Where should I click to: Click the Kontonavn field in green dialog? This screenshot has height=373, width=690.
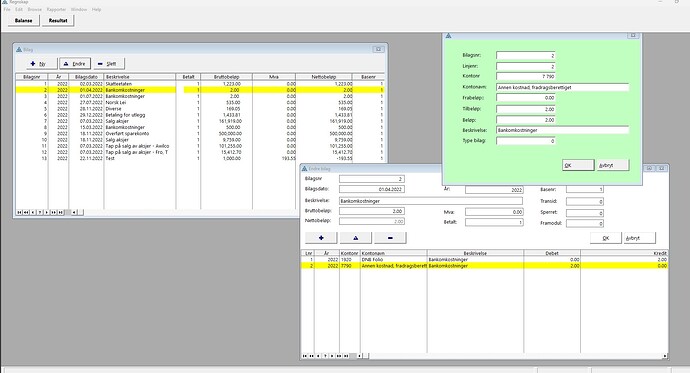click(x=562, y=88)
